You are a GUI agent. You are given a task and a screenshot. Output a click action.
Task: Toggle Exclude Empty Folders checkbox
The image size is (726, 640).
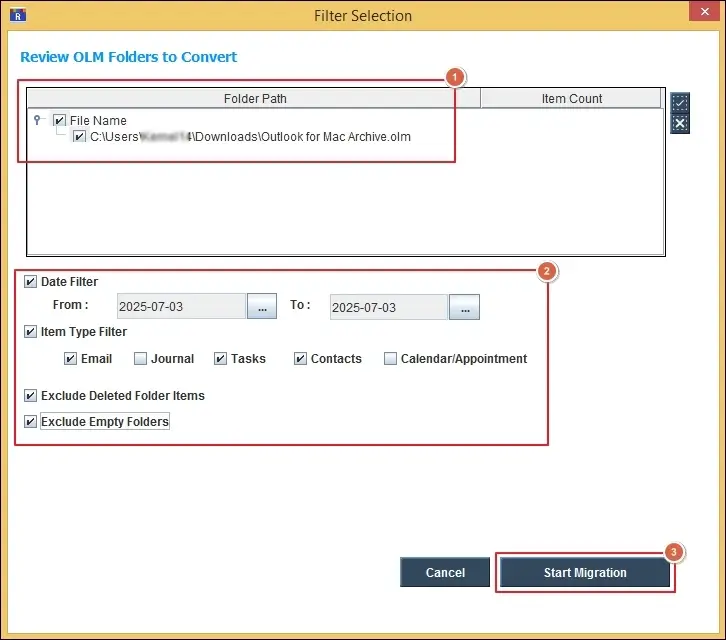pos(31,421)
